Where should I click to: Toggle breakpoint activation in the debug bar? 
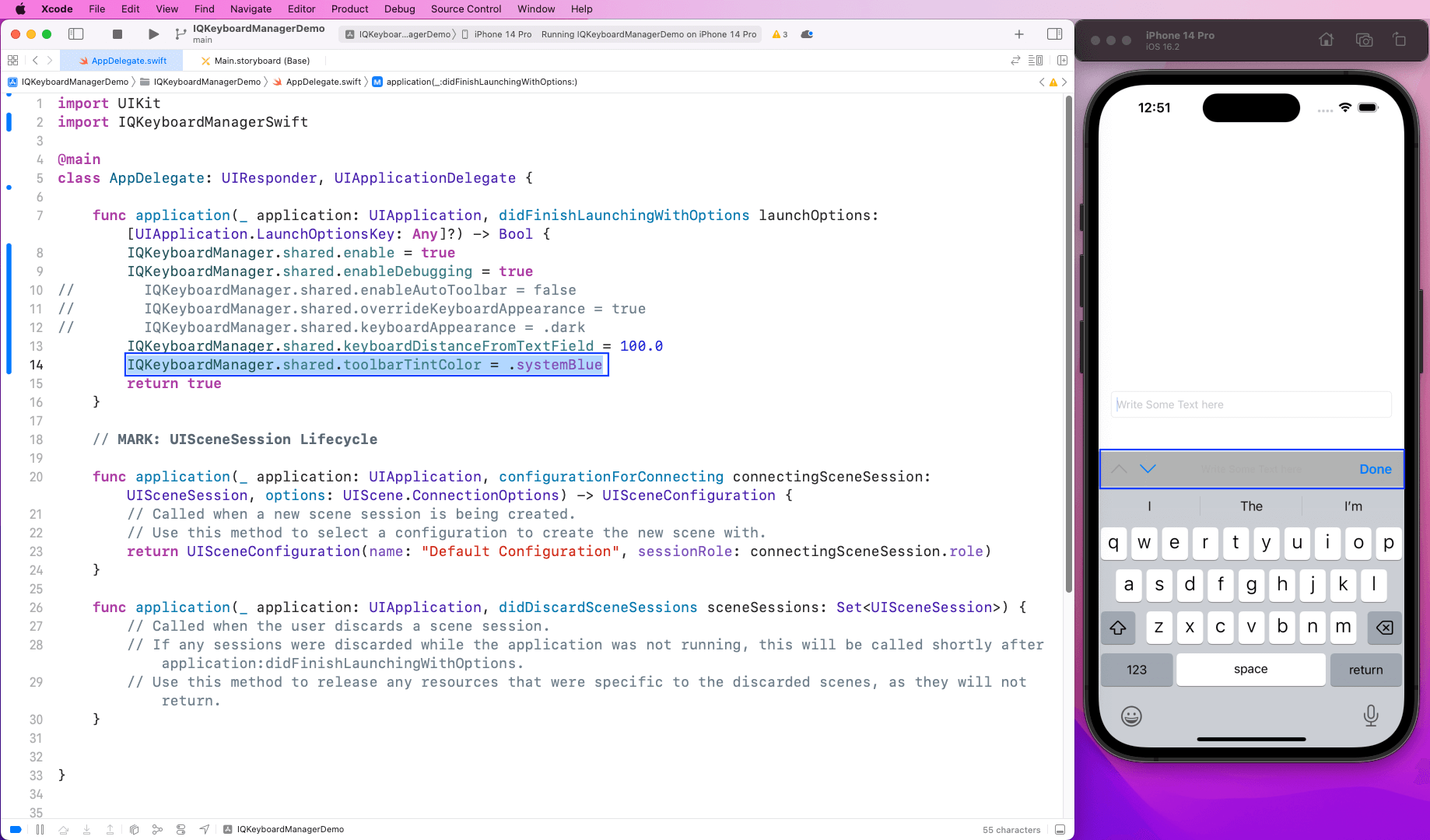click(x=15, y=829)
